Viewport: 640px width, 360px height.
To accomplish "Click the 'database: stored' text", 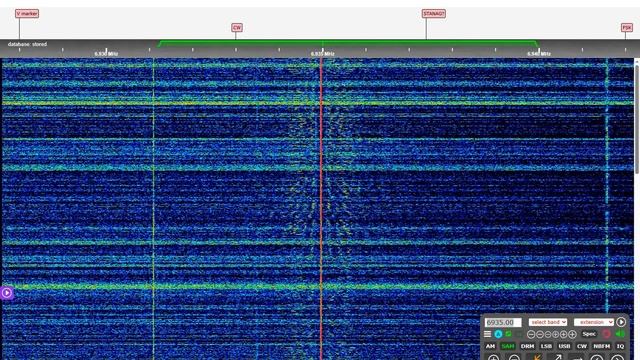I will point(27,44).
